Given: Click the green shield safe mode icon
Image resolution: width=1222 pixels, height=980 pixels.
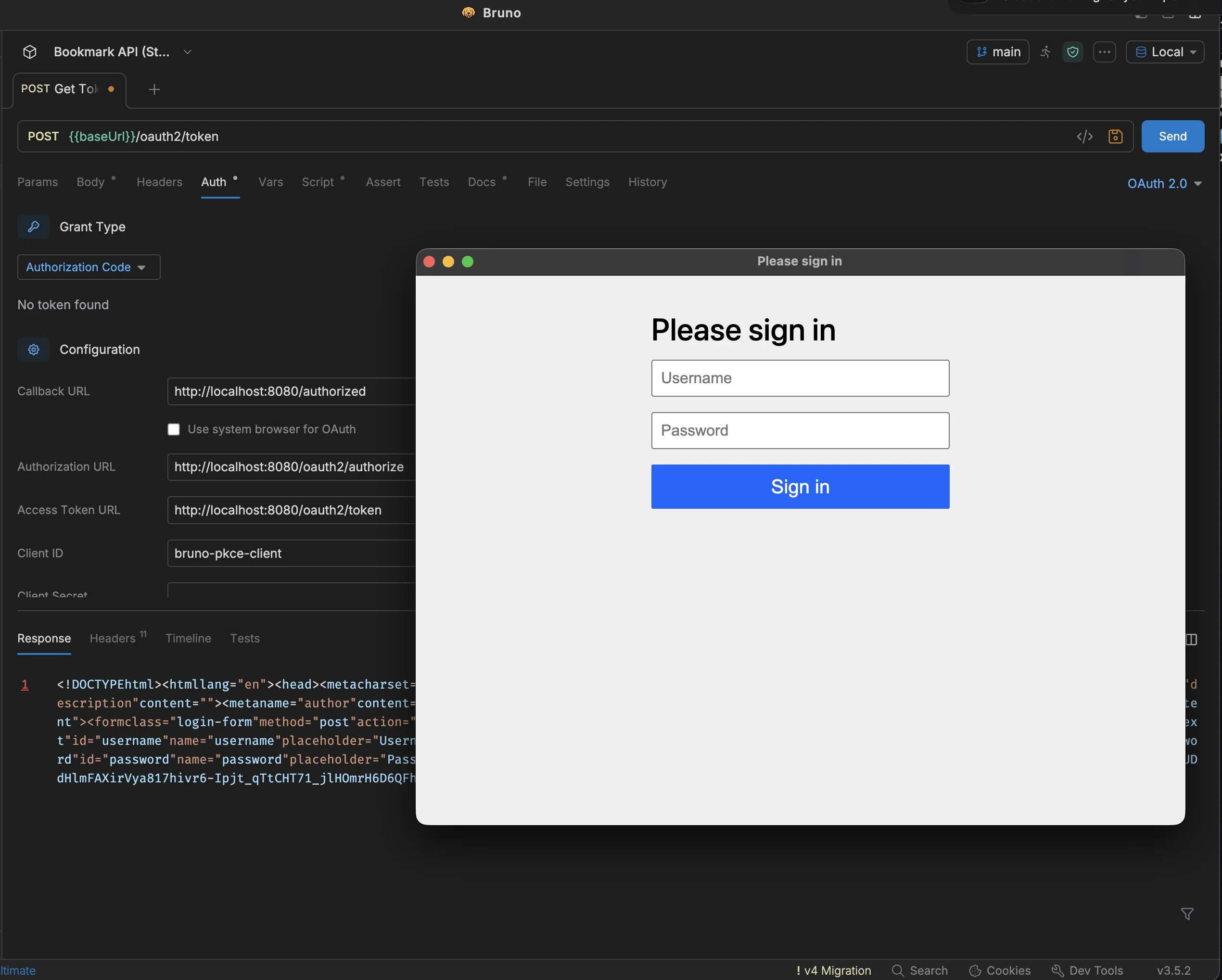Looking at the screenshot, I should click(x=1073, y=52).
